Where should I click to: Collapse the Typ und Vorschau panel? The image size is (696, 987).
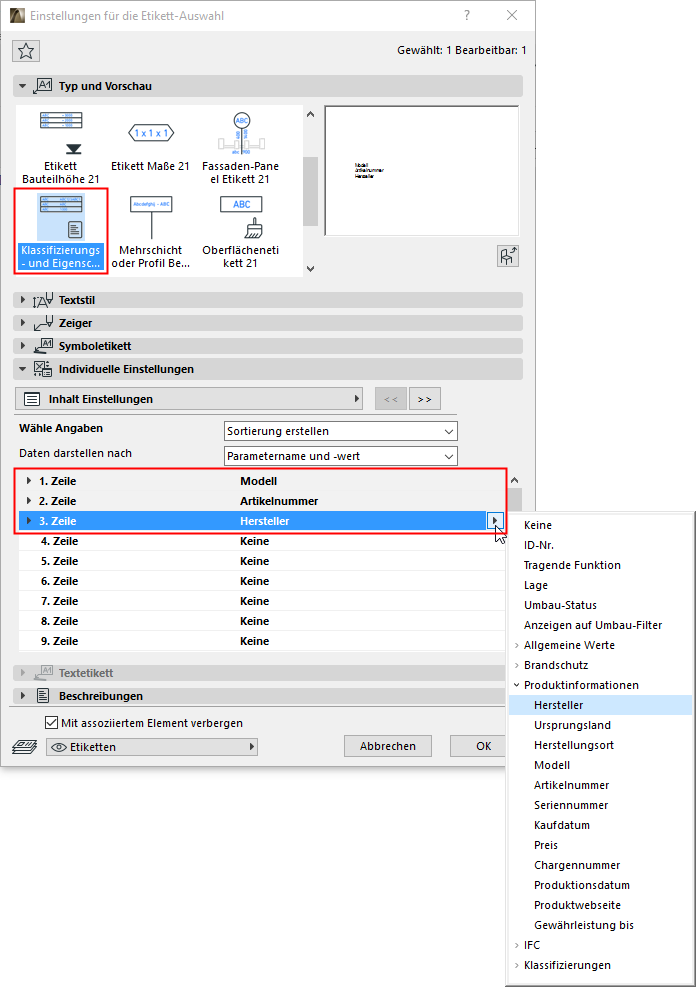click(x=23, y=86)
